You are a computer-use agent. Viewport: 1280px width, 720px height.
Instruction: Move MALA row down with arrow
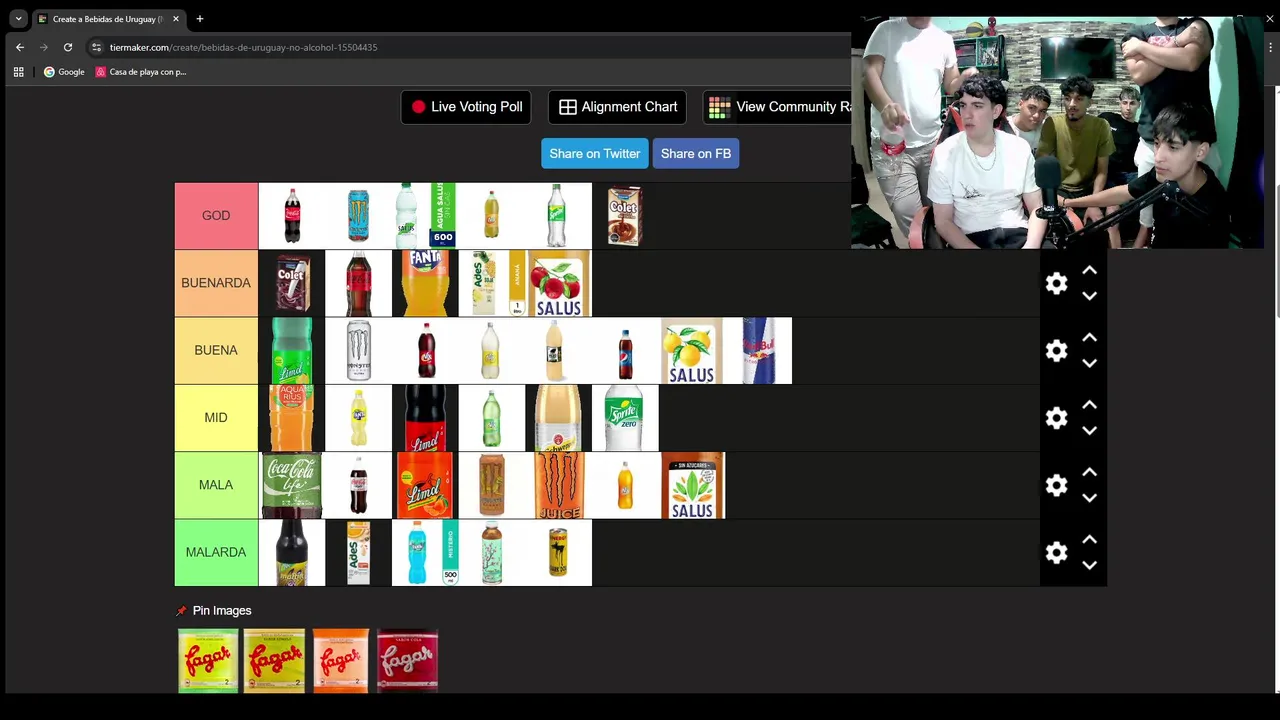point(1090,498)
